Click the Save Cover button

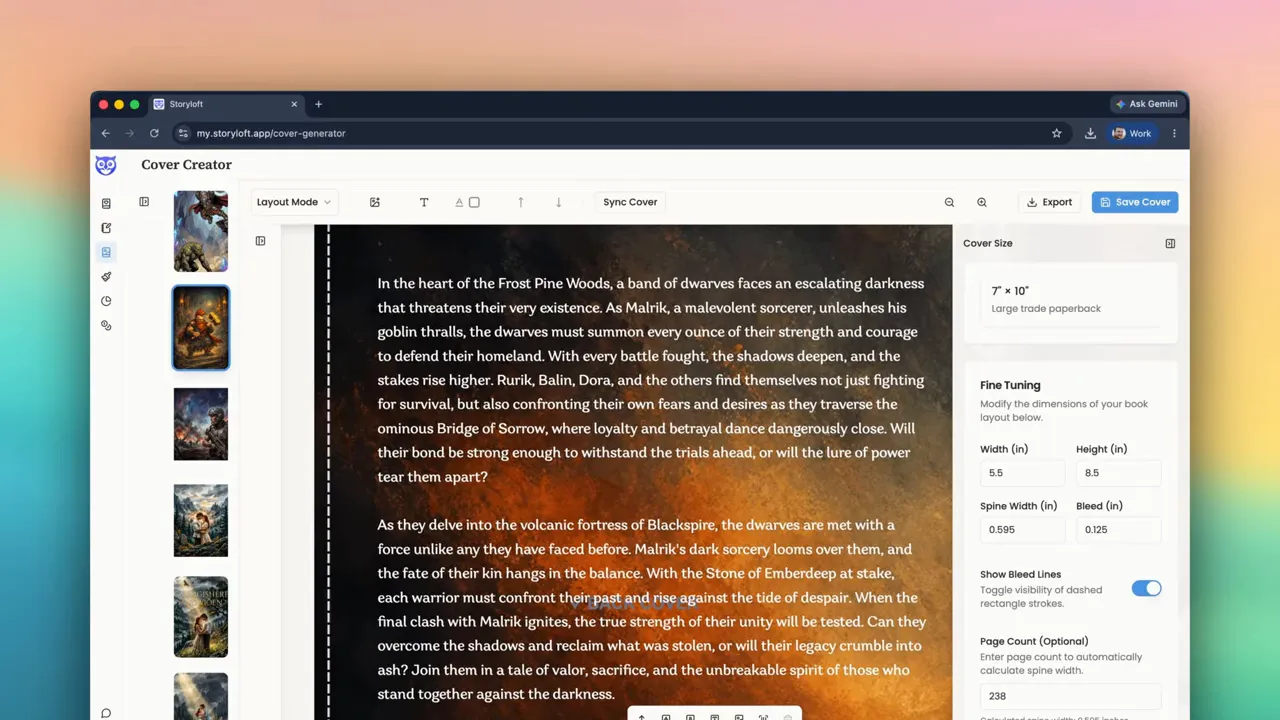pyautogui.click(x=1135, y=202)
